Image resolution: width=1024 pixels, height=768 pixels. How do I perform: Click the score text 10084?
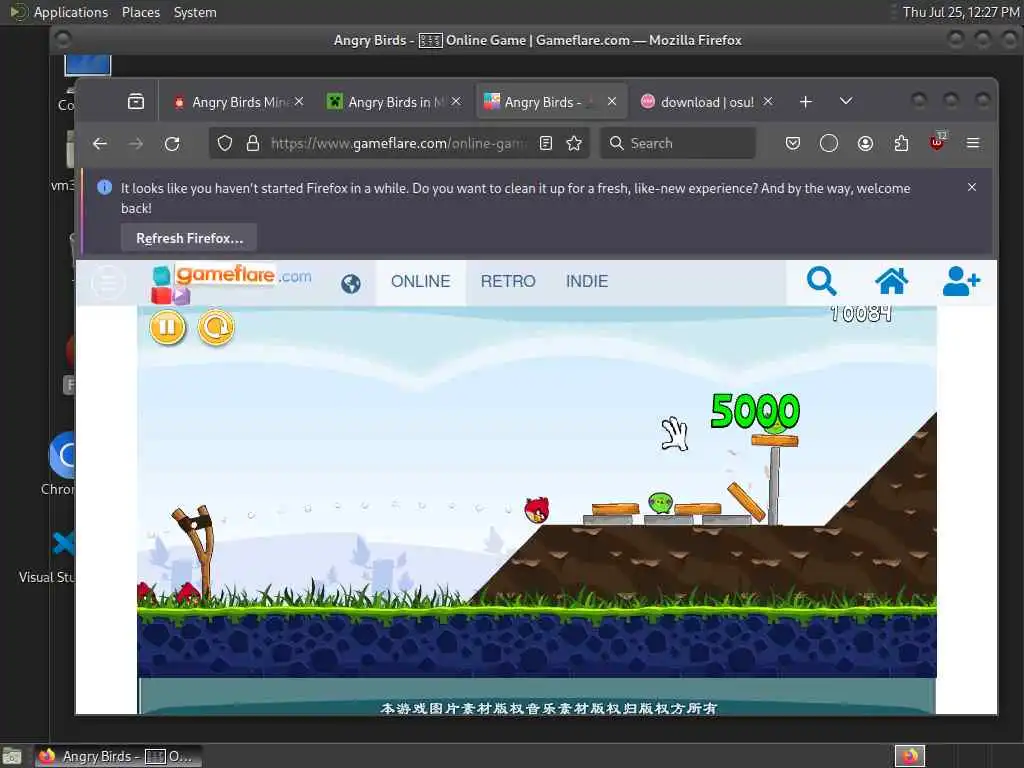[x=861, y=313]
